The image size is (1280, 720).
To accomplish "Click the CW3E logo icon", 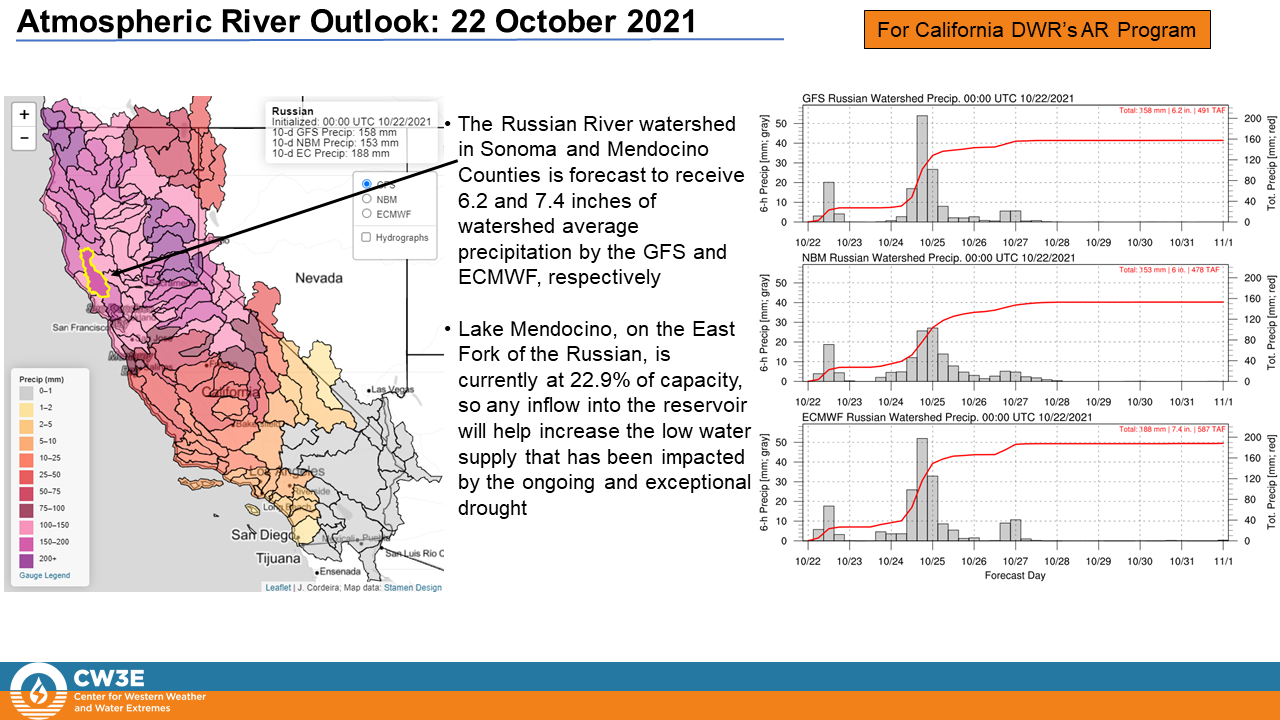I will pos(36,690).
